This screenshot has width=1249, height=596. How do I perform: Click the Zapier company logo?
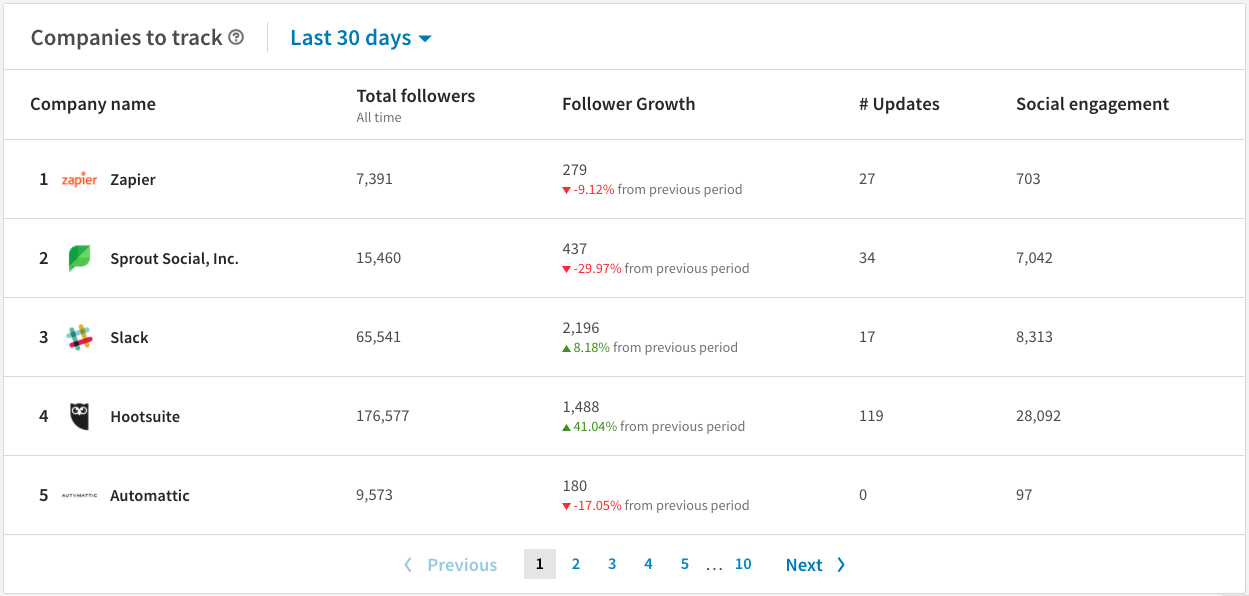click(79, 179)
